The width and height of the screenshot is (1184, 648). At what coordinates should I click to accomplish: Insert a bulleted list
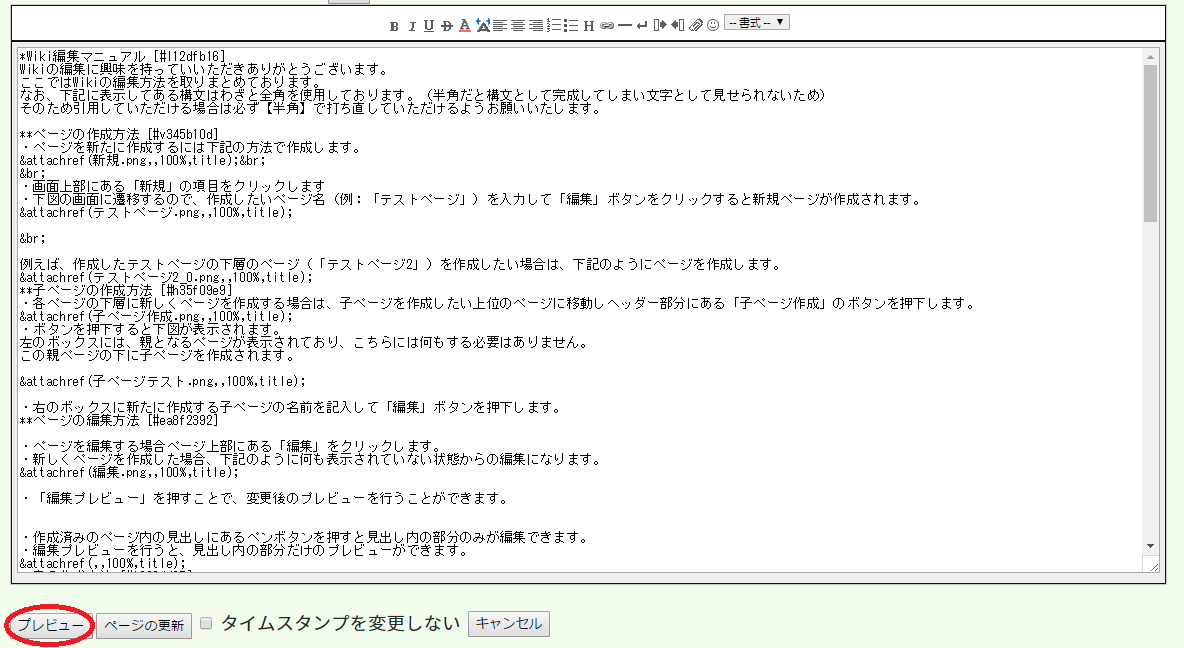pyautogui.click(x=572, y=25)
